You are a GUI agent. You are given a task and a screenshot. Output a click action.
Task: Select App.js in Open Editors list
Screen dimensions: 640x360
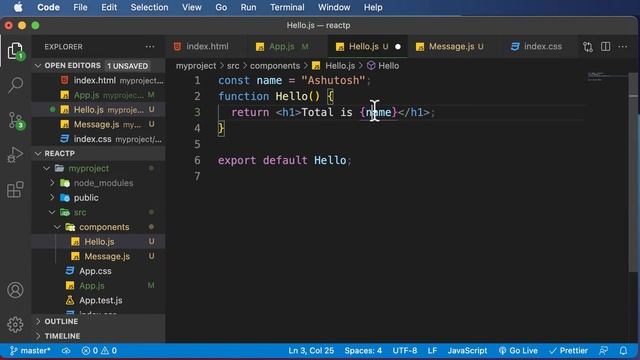click(x=98, y=95)
